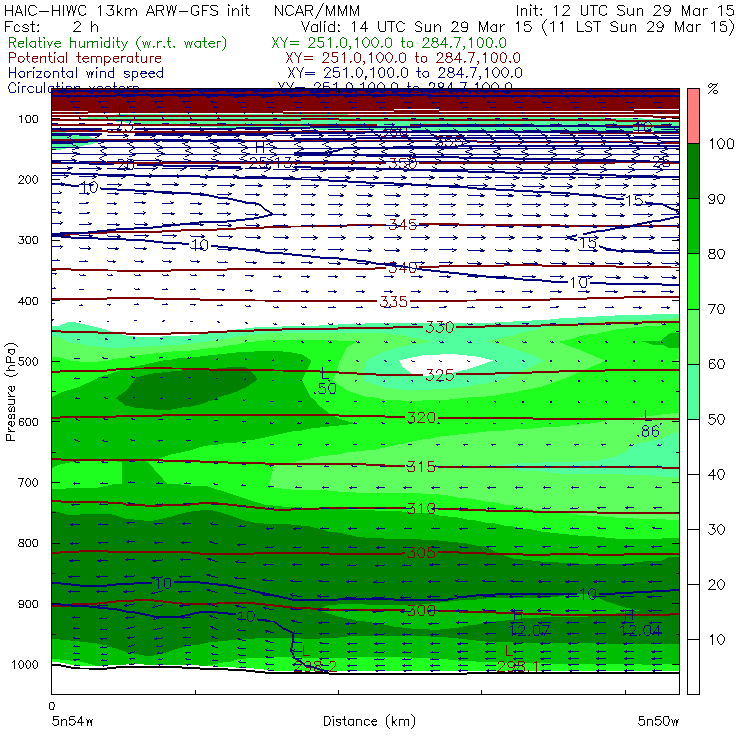Click the 'HAIC-HIWC 13km ARW-GFS init' title
Screen dimensions: 740x740
[x=127, y=10]
